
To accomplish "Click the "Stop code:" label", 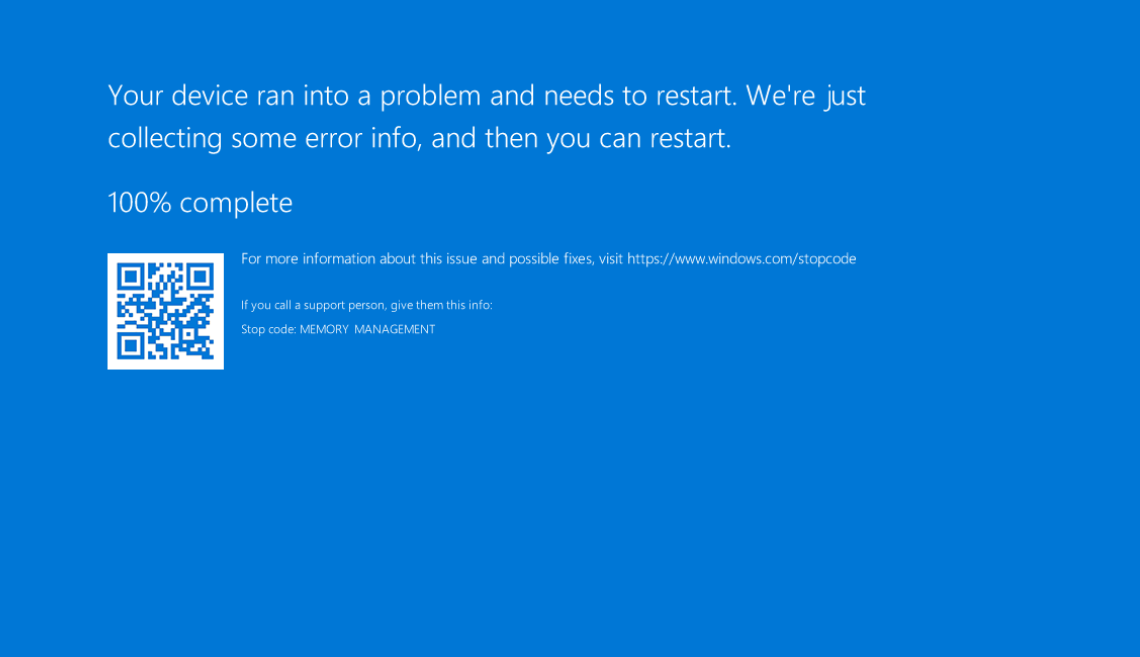I will (x=268, y=329).
